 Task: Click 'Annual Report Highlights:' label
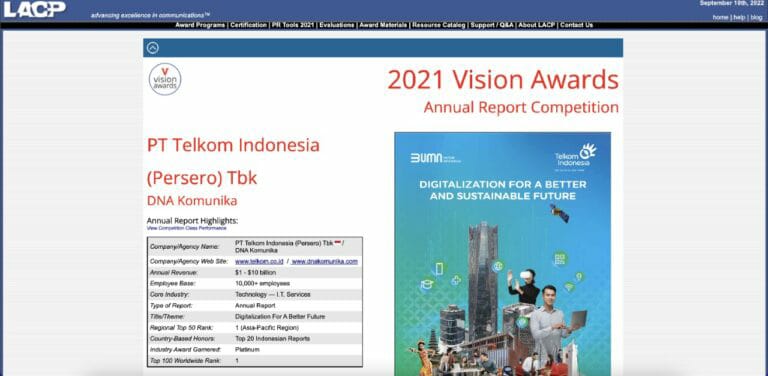[192, 220]
